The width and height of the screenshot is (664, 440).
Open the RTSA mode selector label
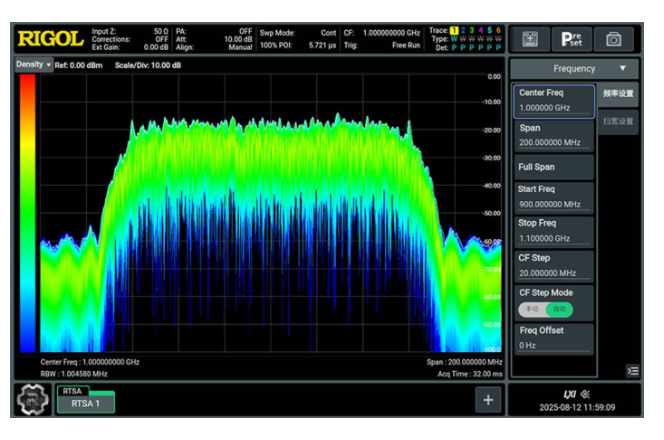pos(72,391)
